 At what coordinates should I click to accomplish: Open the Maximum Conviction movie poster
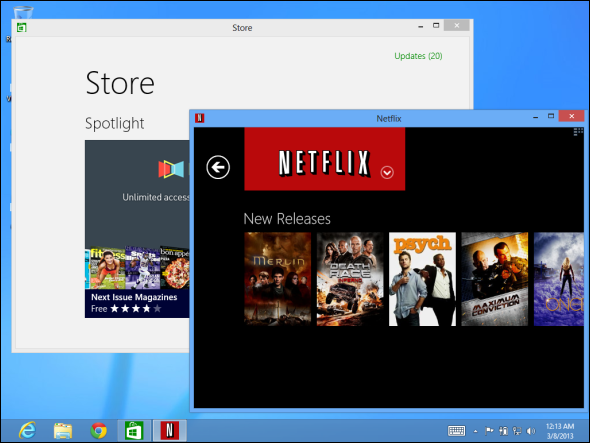pos(494,279)
